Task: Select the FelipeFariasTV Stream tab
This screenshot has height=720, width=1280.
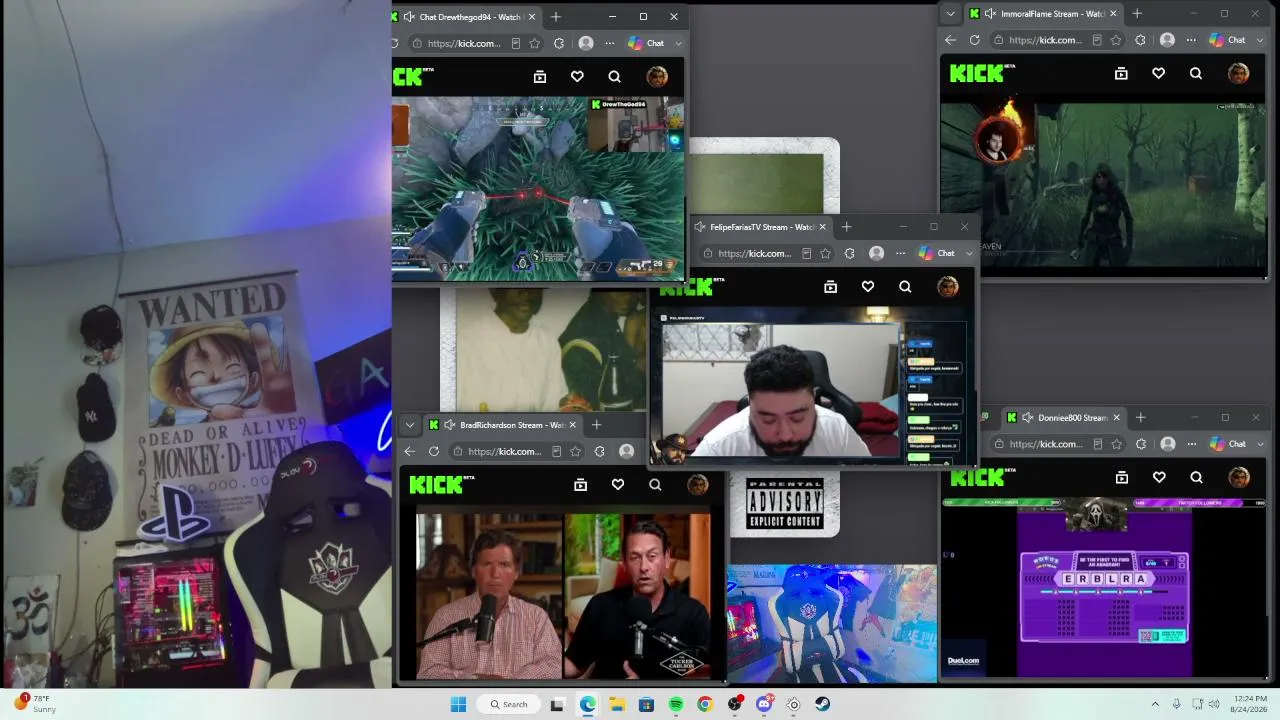Action: (760, 227)
